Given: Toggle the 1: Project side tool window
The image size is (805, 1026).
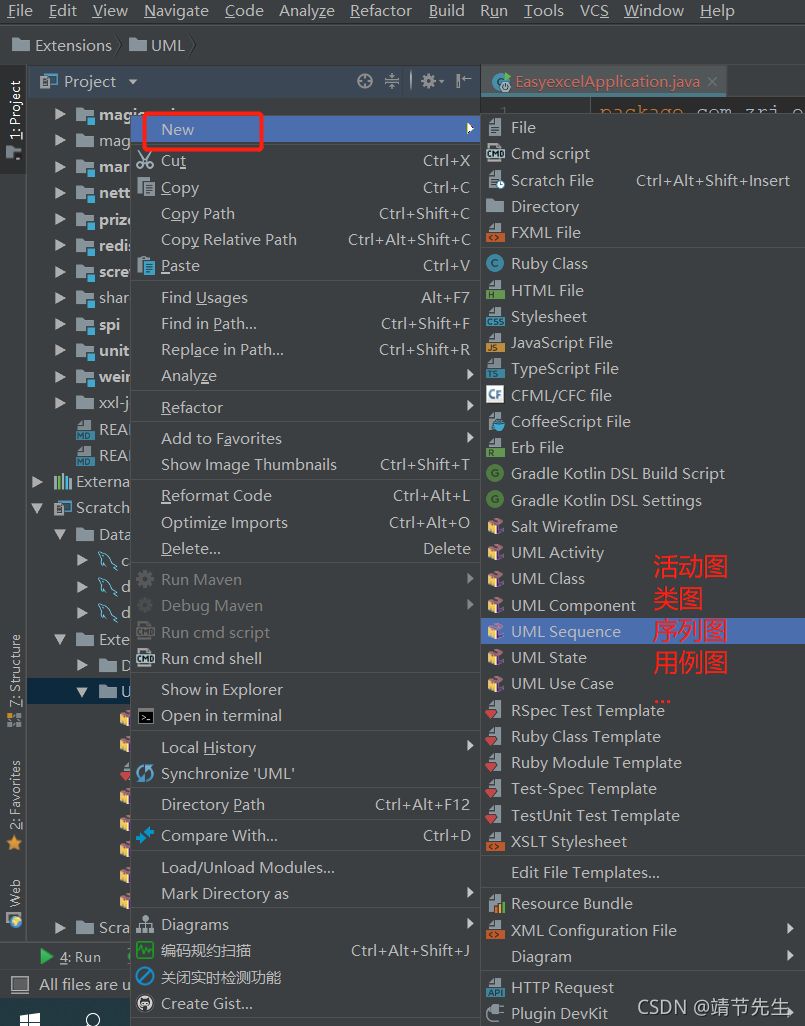Looking at the screenshot, I should (14, 118).
